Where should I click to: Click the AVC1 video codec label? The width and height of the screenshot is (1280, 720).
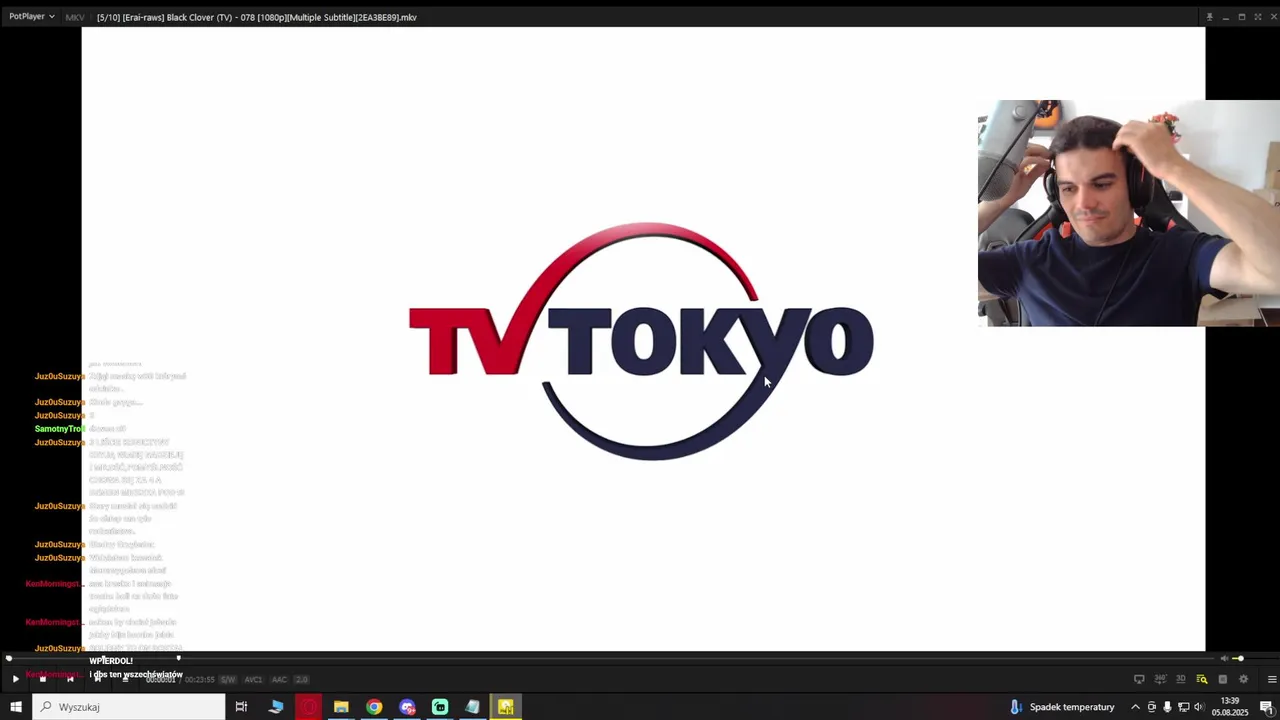(253, 680)
